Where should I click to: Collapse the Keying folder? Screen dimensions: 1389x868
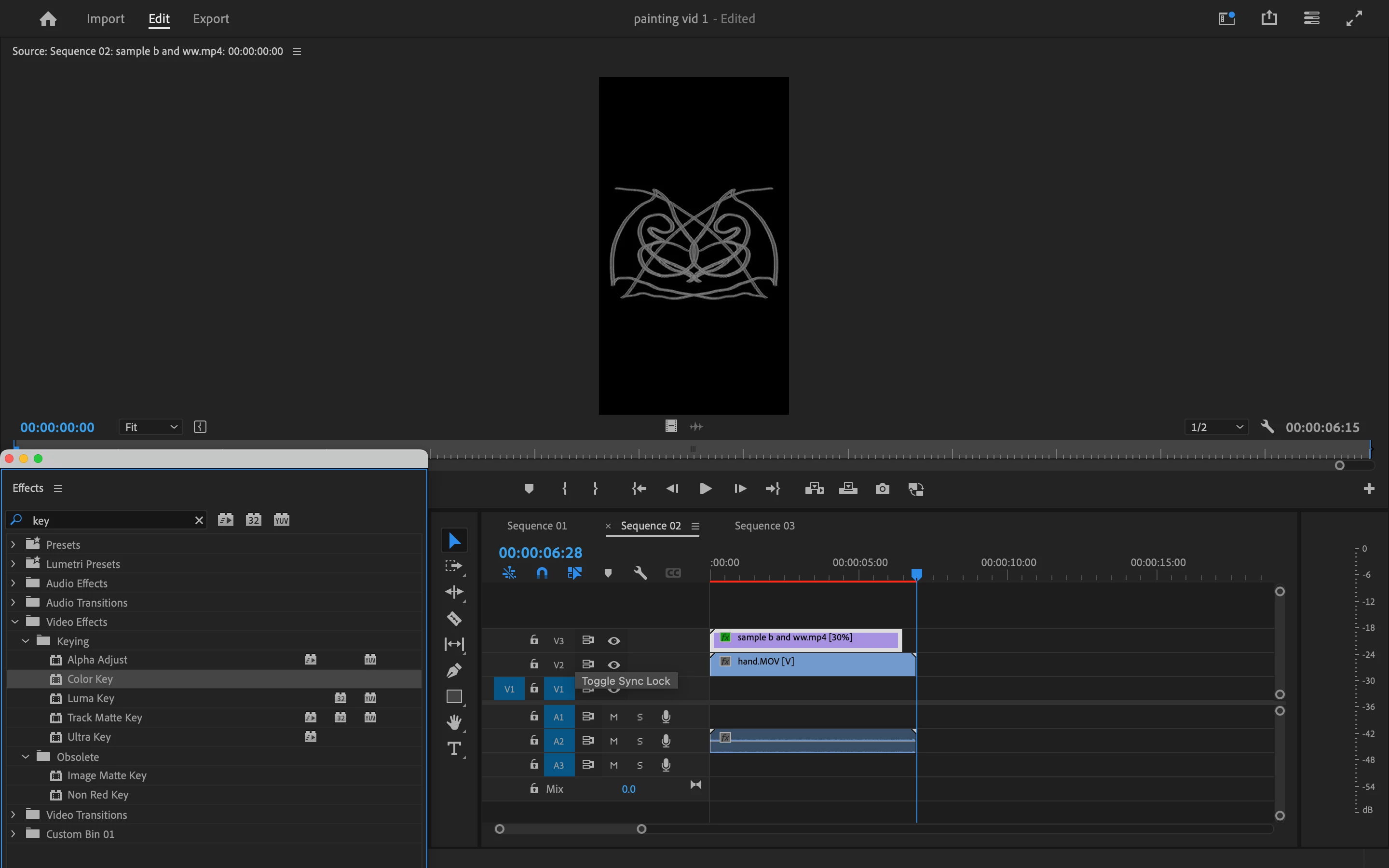[x=26, y=641]
